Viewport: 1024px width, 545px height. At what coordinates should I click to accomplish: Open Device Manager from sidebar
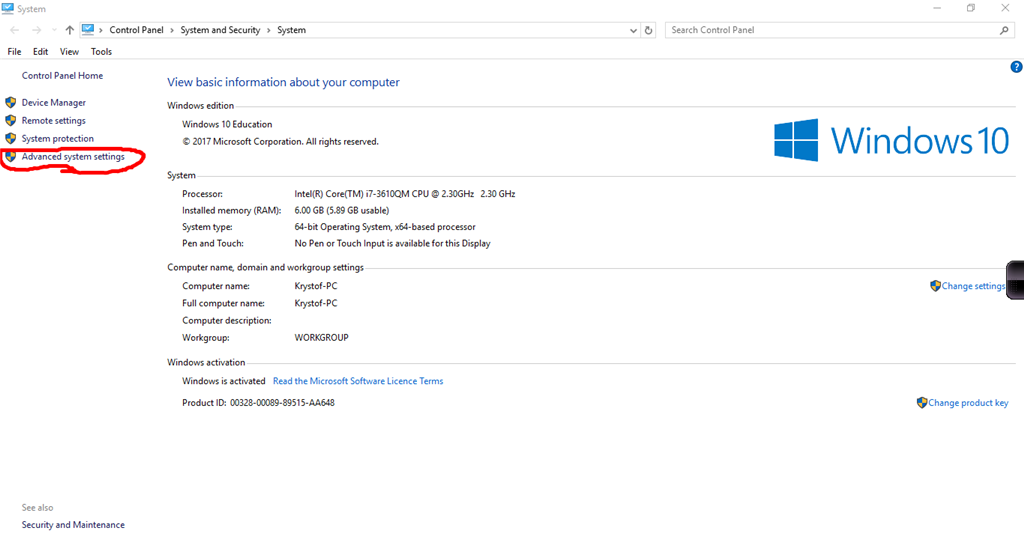54,102
